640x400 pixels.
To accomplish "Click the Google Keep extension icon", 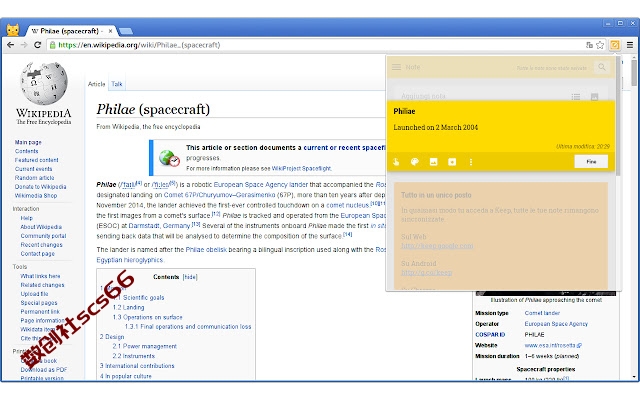I will pos(614,45).
